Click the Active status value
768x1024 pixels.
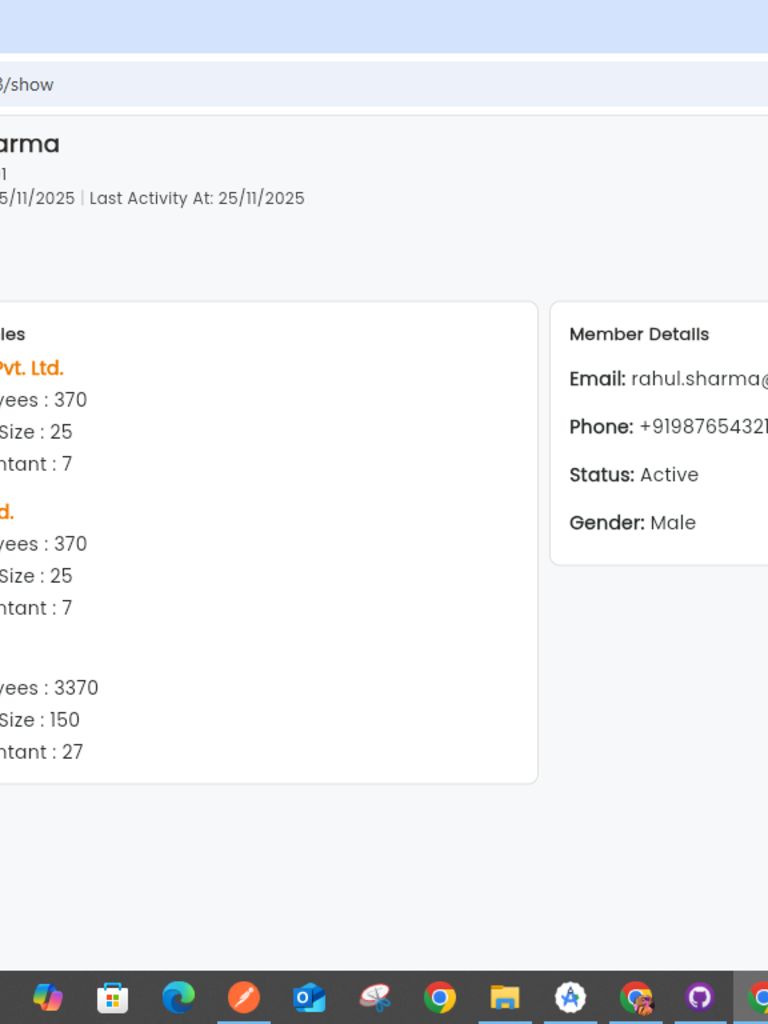(x=669, y=475)
